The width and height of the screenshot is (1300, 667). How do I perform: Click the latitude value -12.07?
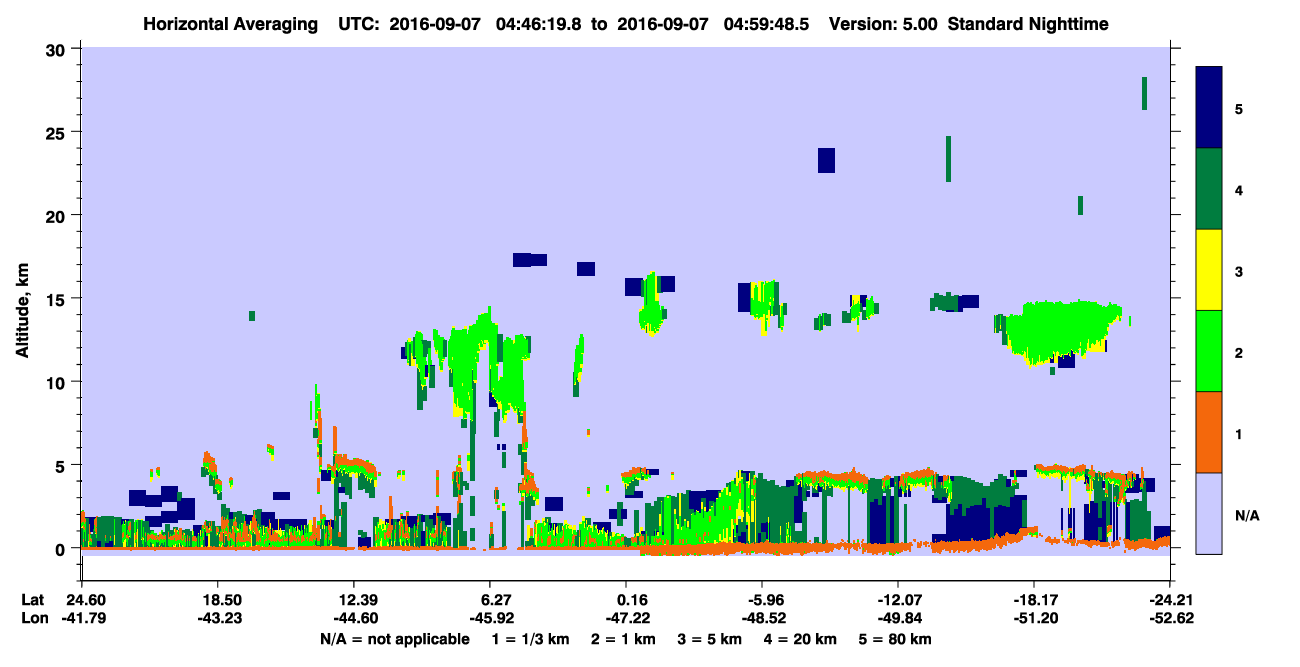click(898, 600)
